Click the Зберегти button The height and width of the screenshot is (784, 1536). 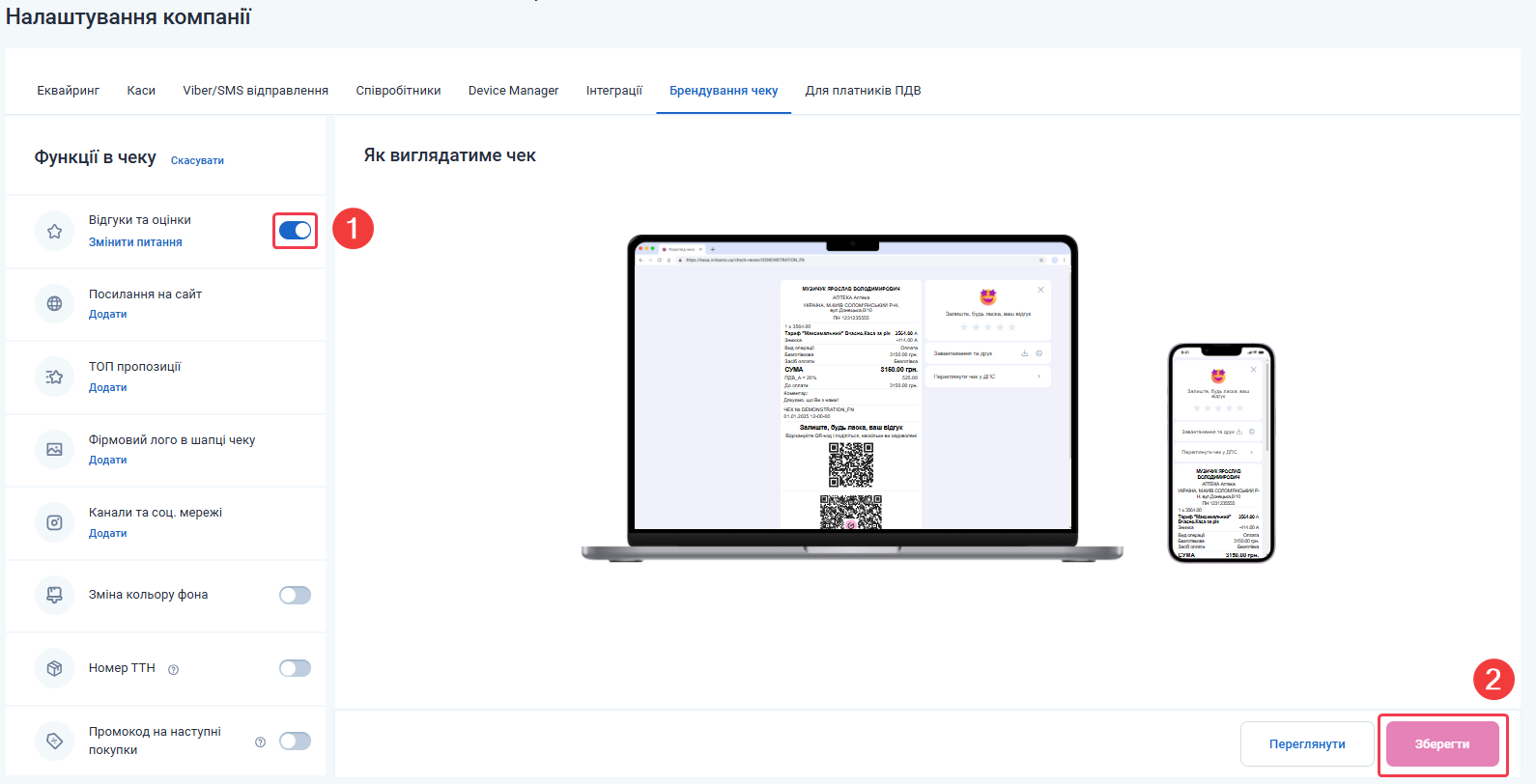point(1442,744)
